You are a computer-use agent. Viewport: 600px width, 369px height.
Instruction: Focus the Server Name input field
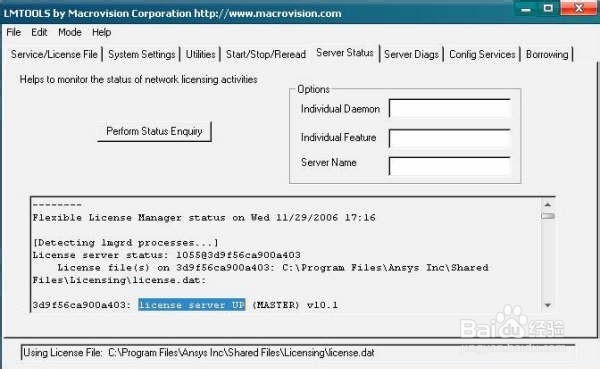tap(450, 166)
